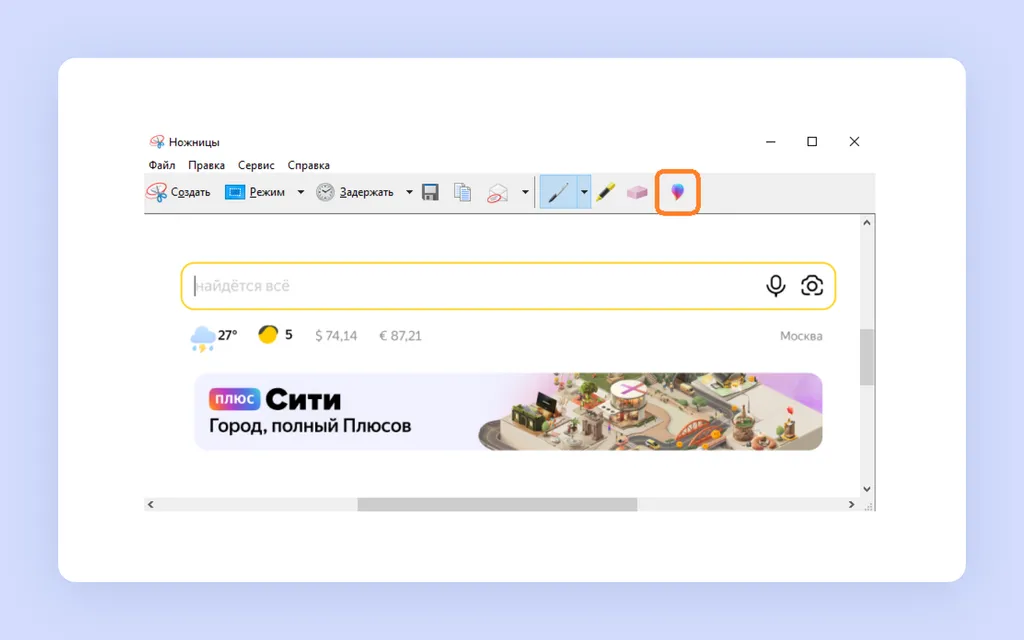The height and width of the screenshot is (640, 1024).
Task: Select the Pen tool
Action: (558, 192)
